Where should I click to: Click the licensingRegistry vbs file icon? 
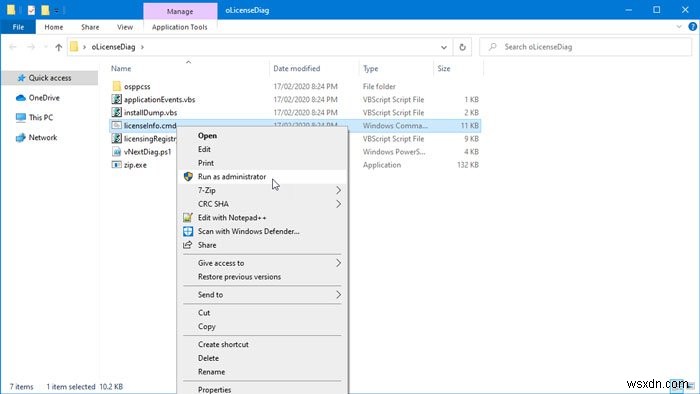click(117, 138)
